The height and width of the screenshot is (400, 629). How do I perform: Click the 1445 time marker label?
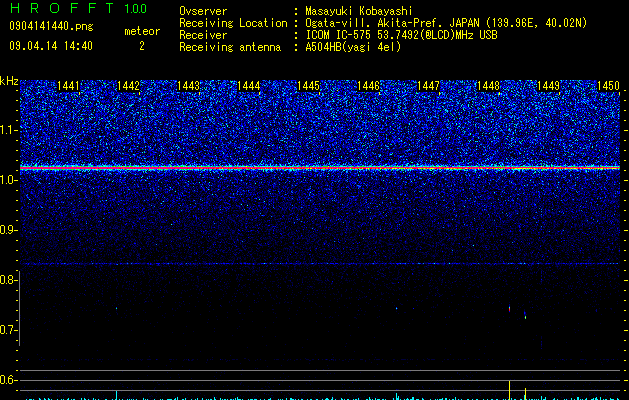tap(308, 86)
